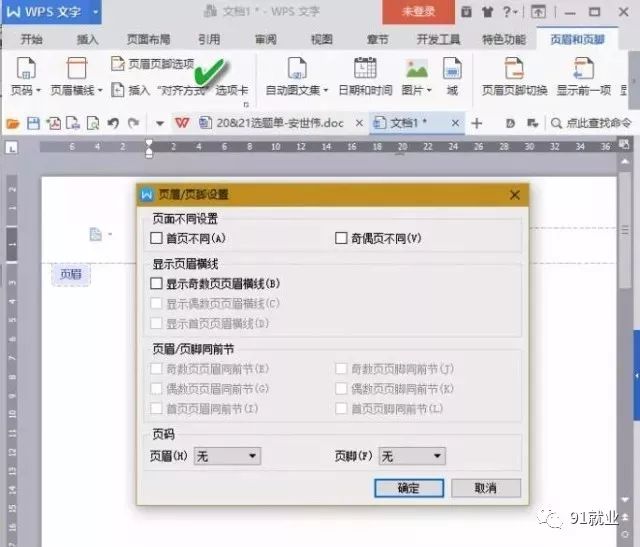Click the 日期和时间 calendar icon

coord(365,68)
